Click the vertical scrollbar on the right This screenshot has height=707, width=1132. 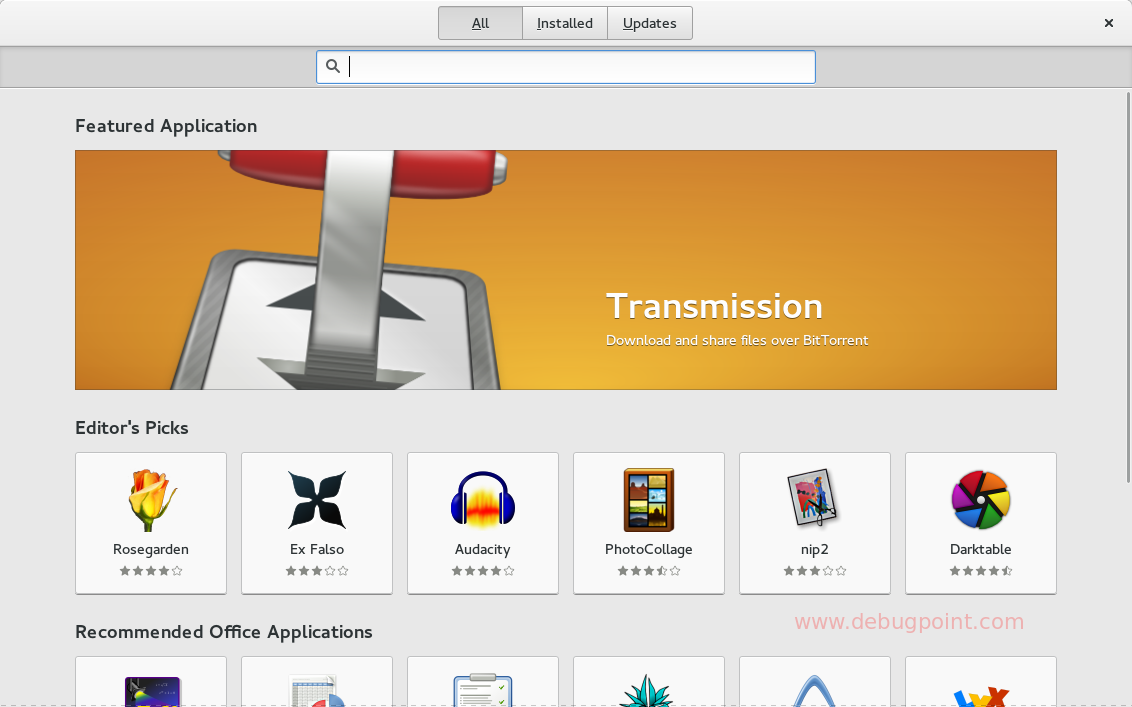click(x=1128, y=287)
